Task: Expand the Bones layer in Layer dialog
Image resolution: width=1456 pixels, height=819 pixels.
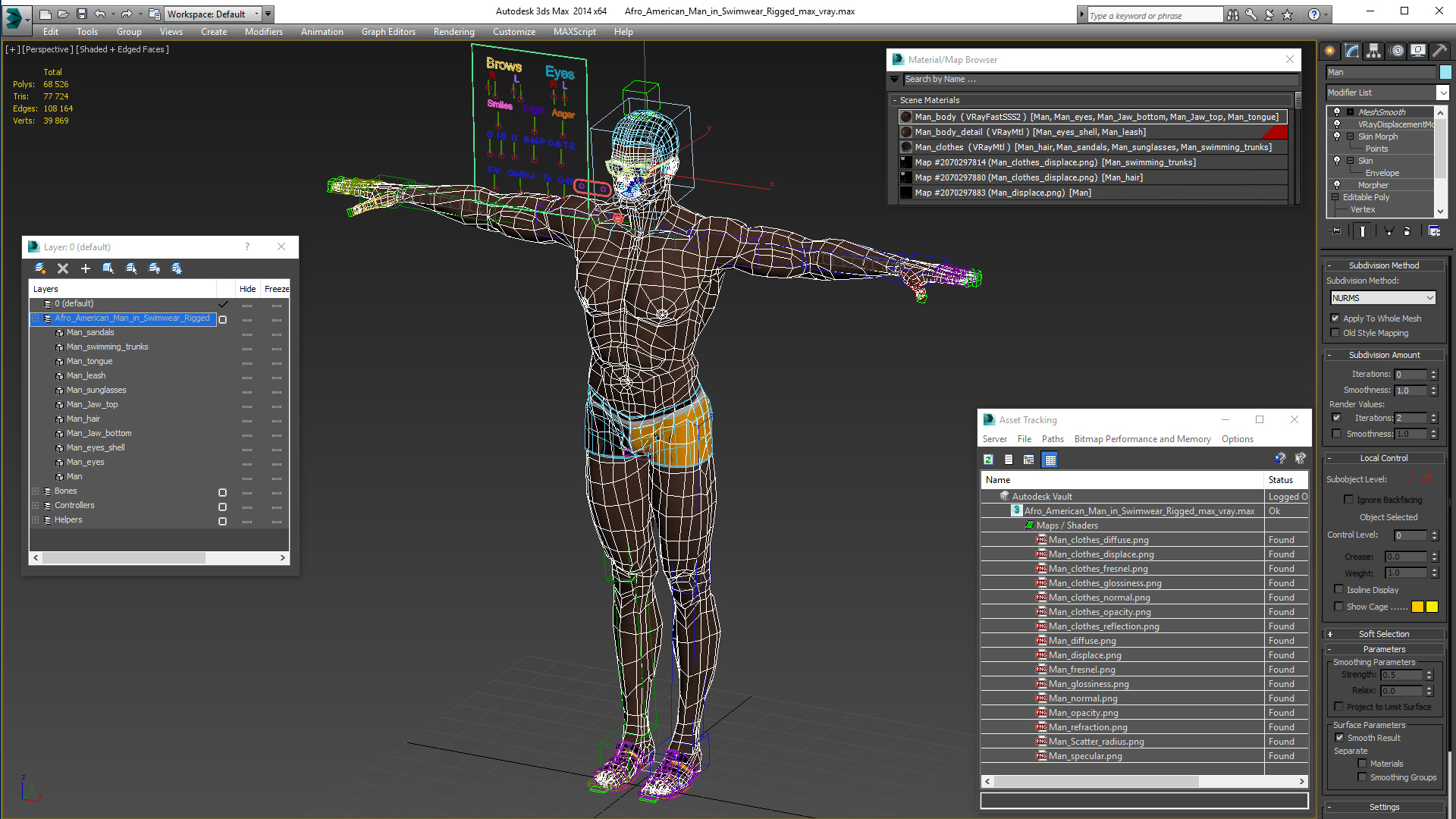Action: tap(35, 491)
